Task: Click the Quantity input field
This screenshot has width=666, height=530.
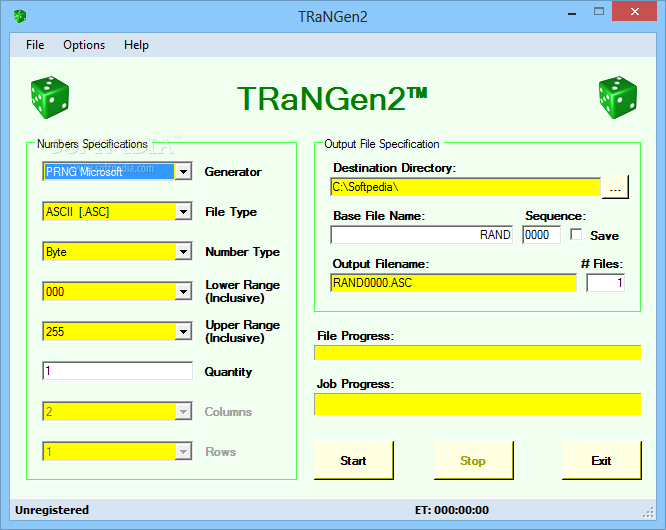Action: pos(118,371)
